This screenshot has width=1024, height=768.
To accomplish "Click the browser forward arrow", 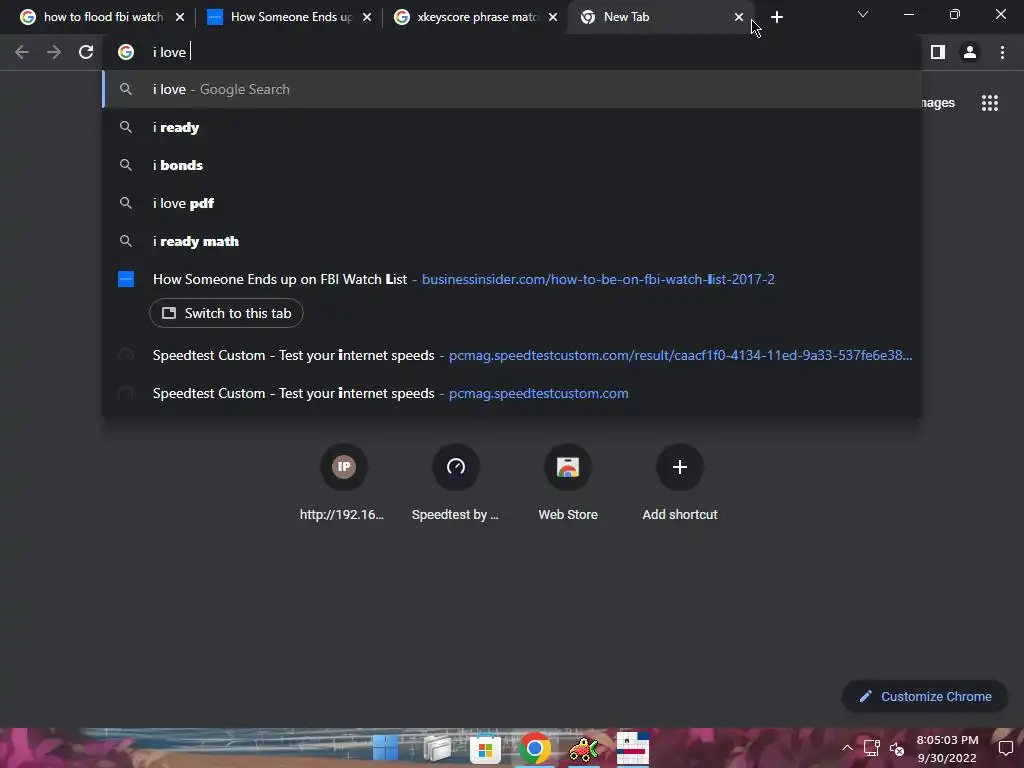I will [x=54, y=52].
